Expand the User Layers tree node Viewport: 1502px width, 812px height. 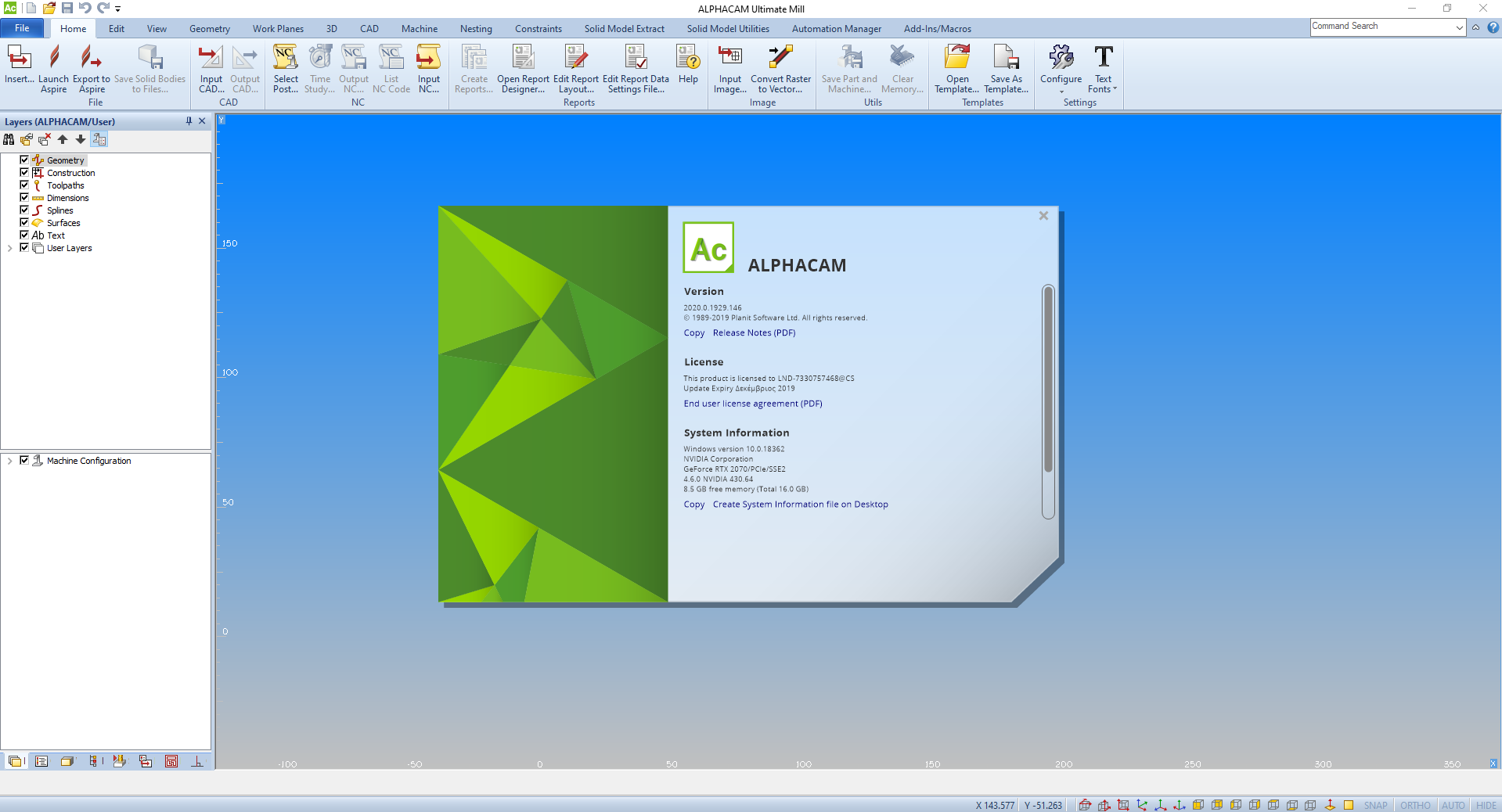tap(9, 248)
